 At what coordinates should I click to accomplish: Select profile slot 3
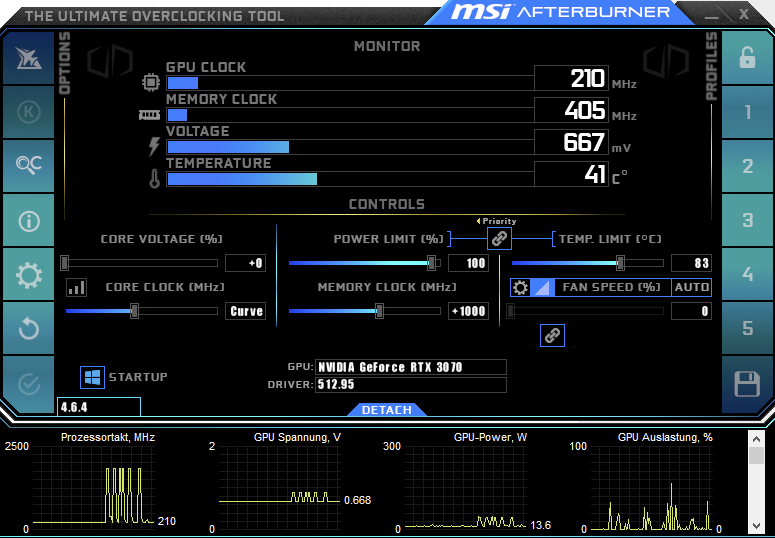747,221
